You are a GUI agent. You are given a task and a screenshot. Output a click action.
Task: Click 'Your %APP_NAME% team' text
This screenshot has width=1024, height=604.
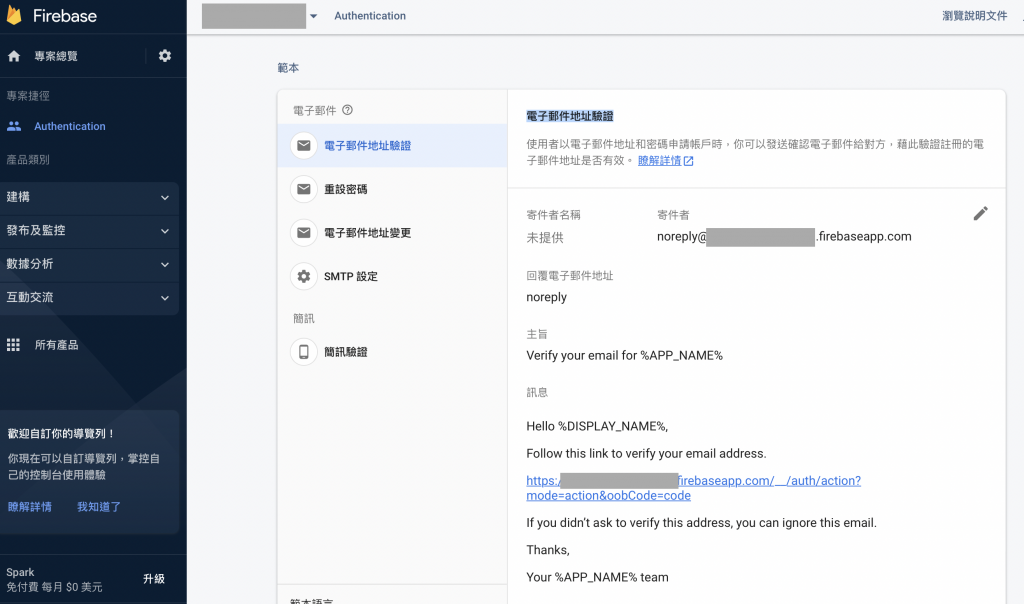click(598, 577)
